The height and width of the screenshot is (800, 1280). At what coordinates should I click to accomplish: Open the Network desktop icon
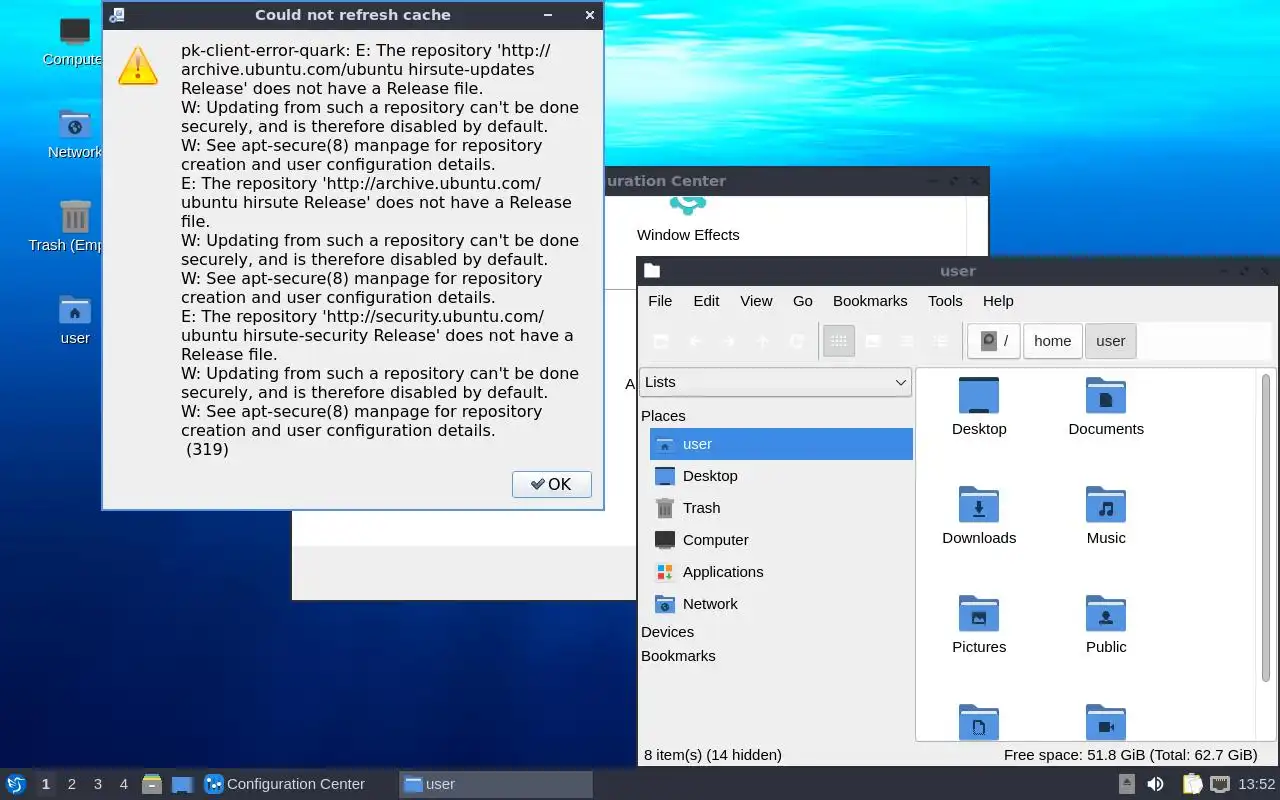click(75, 135)
